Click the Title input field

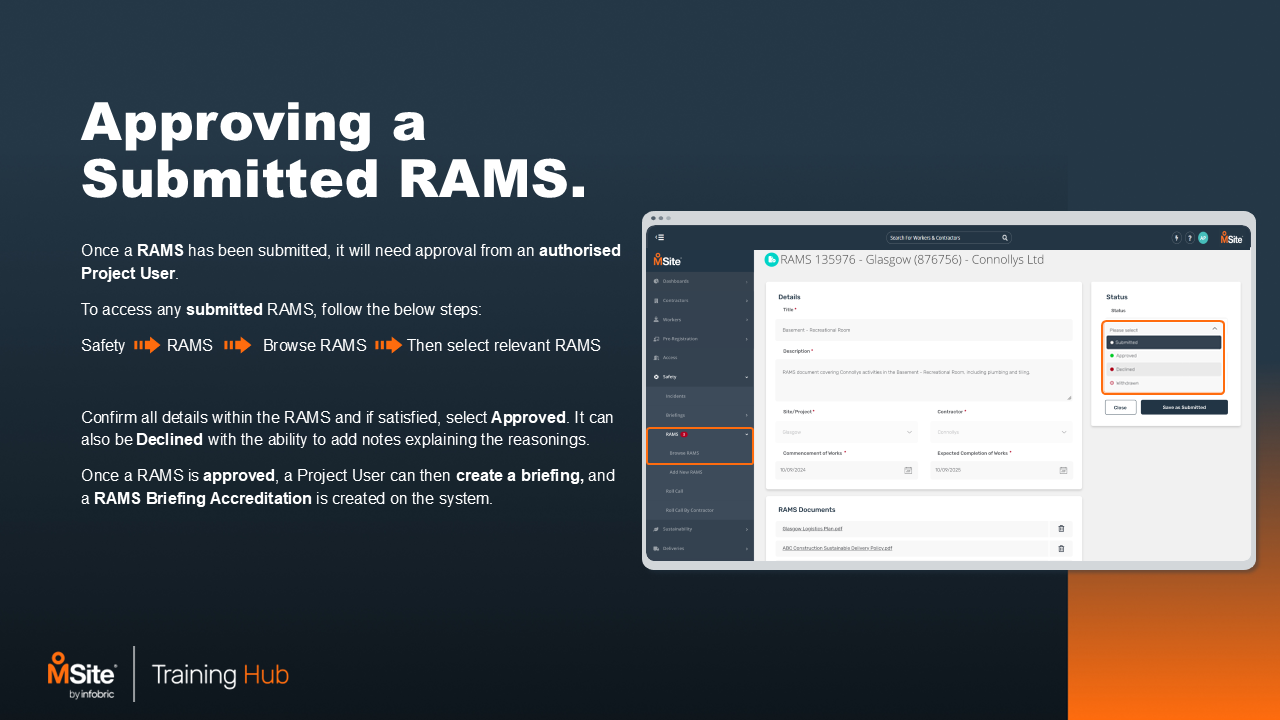coord(923,329)
